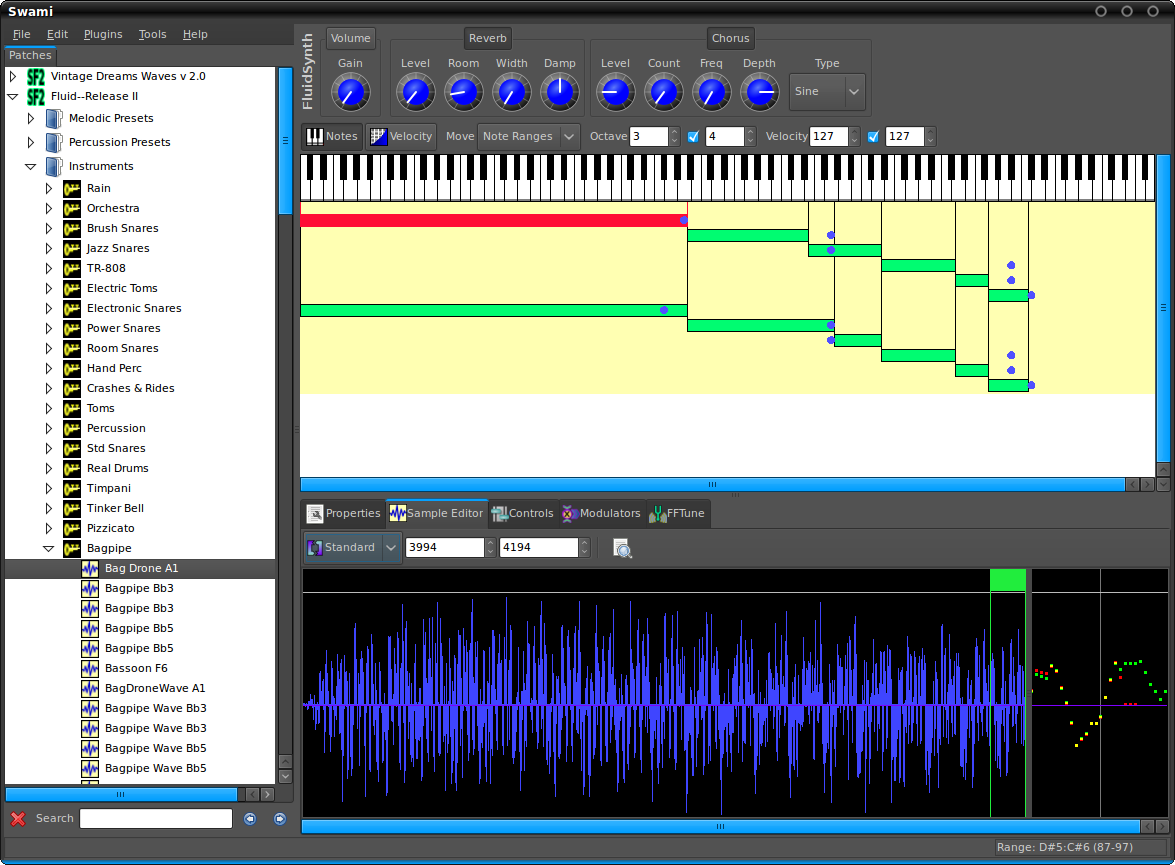The width and height of the screenshot is (1175, 865).
Task: Click the loop start field showing 3994
Action: [x=444, y=548]
